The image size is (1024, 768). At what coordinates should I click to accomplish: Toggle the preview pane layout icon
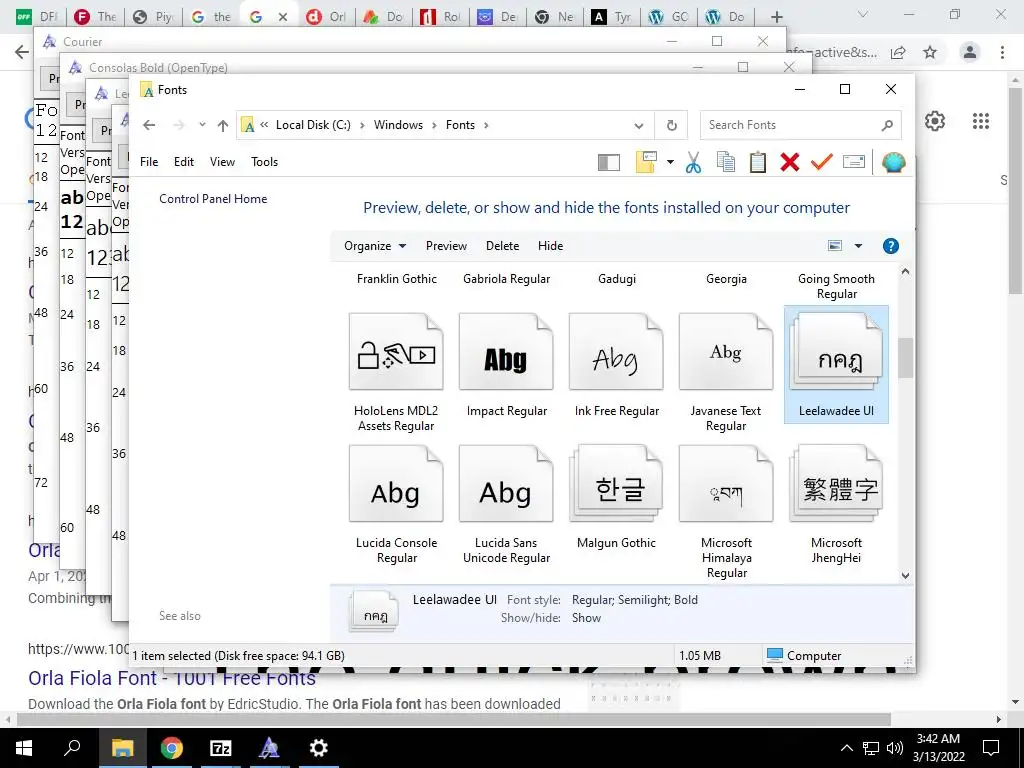609,162
